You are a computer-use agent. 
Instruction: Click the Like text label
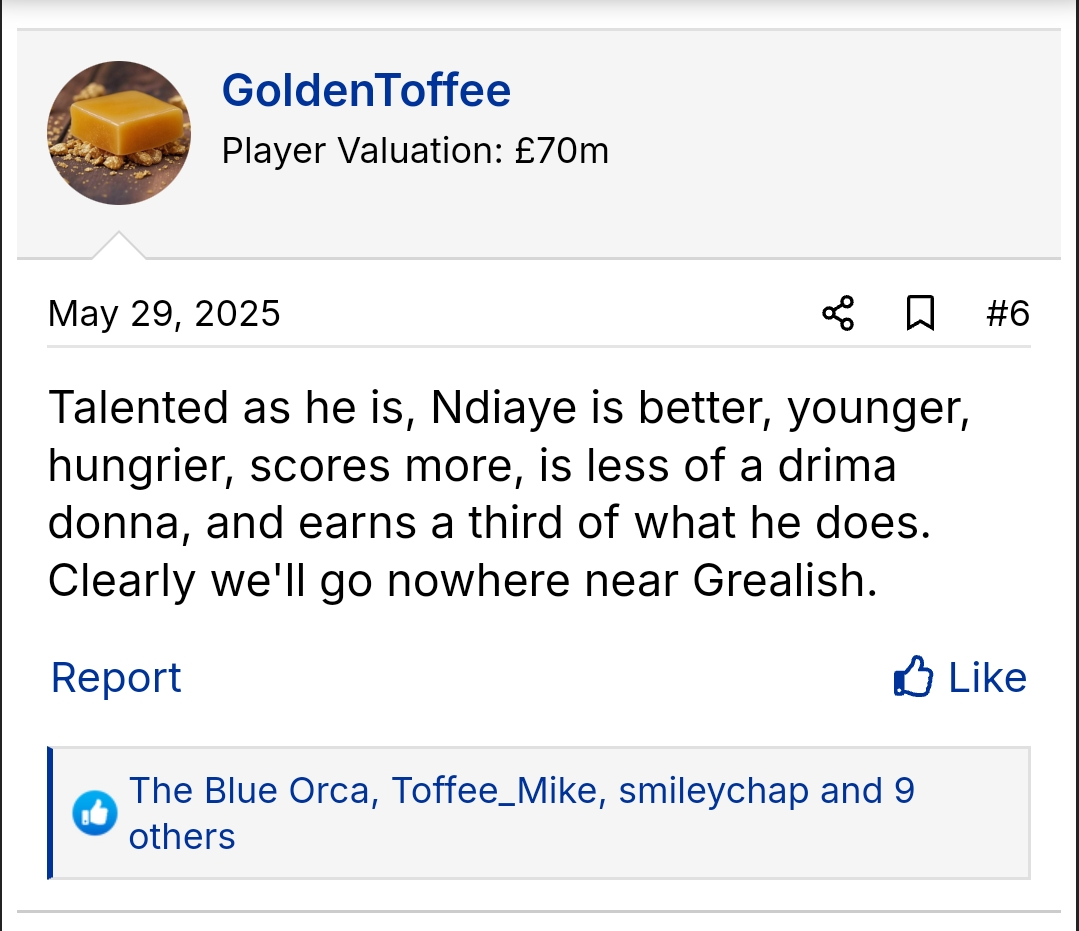pos(987,678)
